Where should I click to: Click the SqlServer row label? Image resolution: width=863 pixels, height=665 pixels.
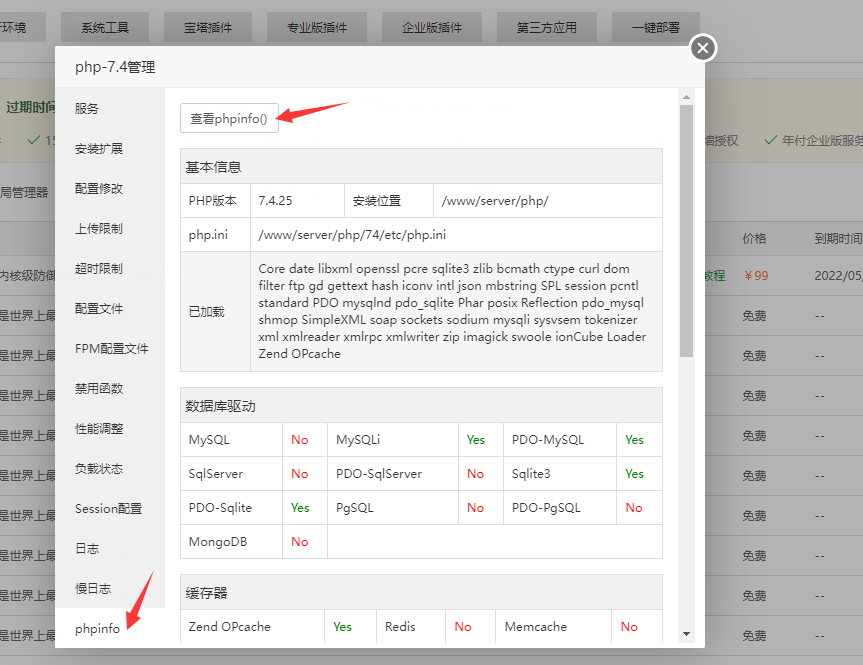pyautogui.click(x=216, y=474)
